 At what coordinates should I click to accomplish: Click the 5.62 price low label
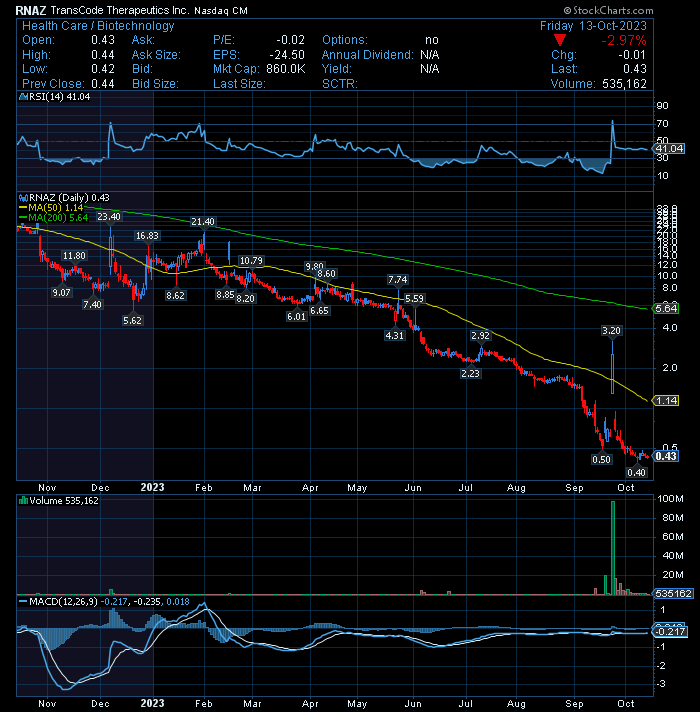tap(133, 320)
